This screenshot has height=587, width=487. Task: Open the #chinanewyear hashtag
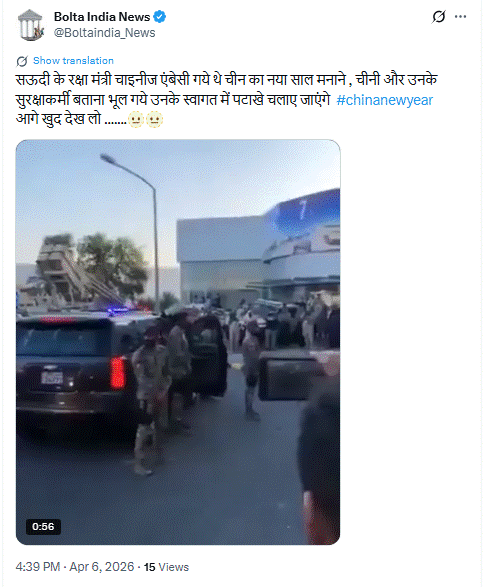(x=384, y=100)
